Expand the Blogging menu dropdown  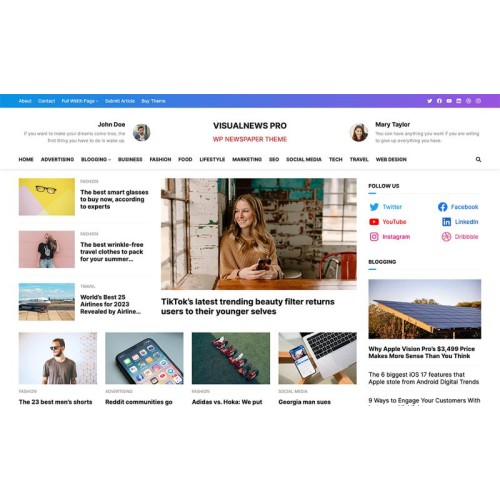click(96, 159)
